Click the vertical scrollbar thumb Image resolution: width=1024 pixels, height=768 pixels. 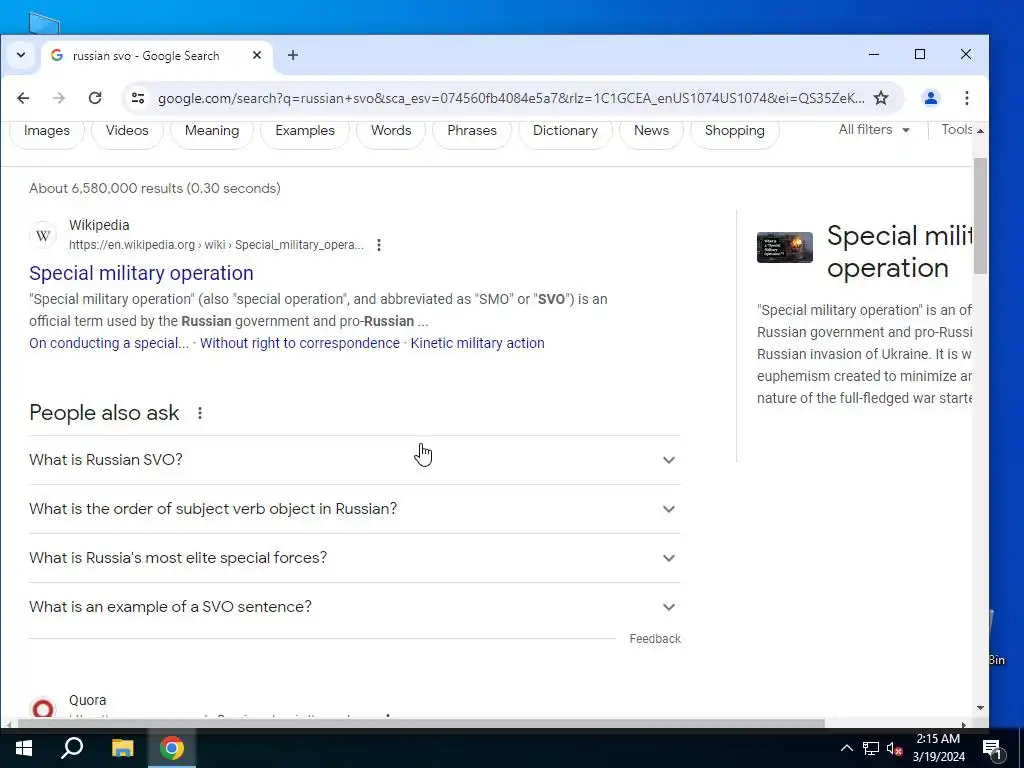tap(980, 216)
